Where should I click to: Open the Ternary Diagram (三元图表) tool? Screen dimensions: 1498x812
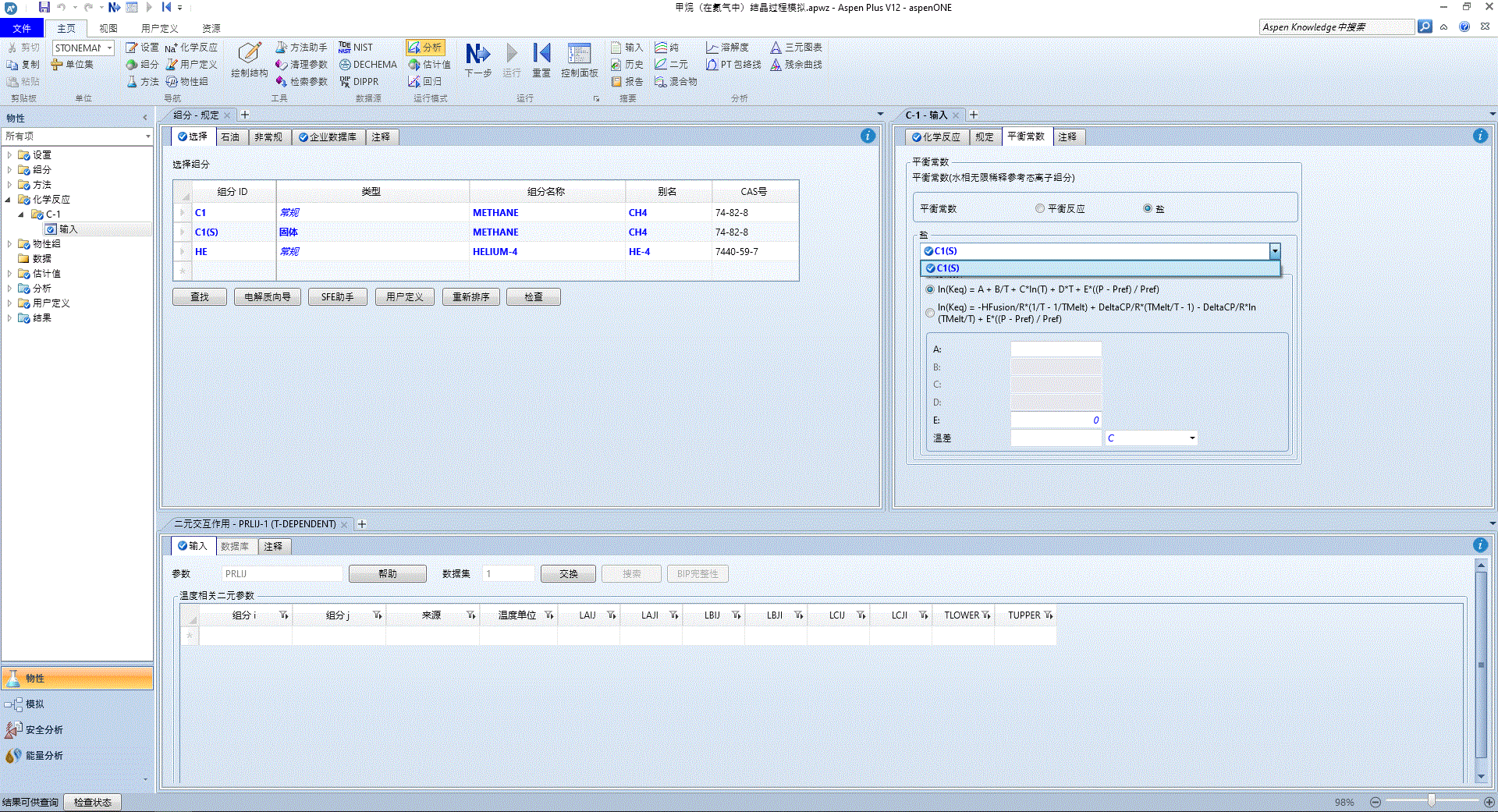click(797, 48)
